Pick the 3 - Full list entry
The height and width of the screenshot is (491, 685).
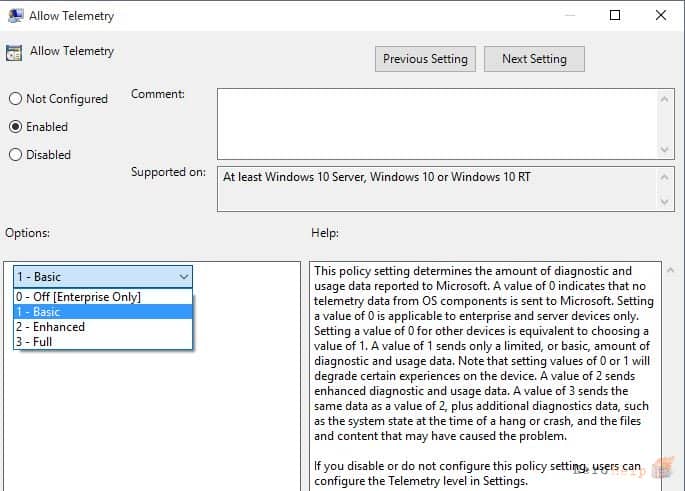click(103, 342)
